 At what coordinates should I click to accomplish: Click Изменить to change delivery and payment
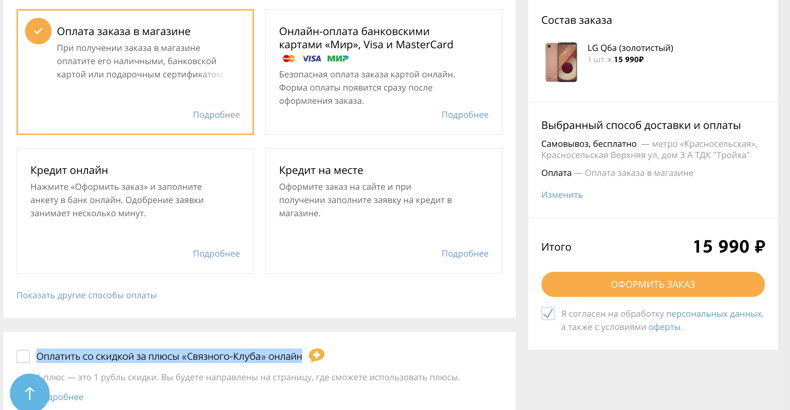point(562,195)
